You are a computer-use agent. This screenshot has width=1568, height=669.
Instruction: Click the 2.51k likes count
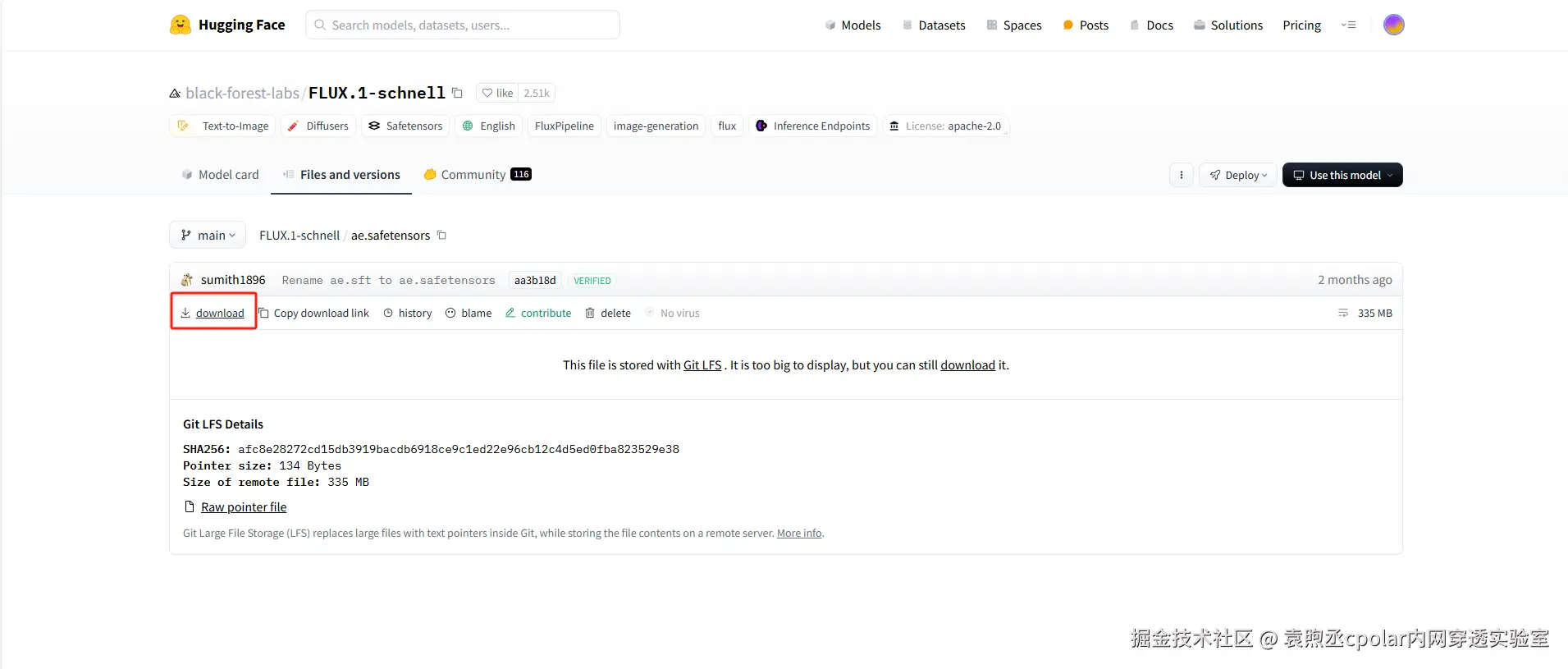(x=537, y=93)
